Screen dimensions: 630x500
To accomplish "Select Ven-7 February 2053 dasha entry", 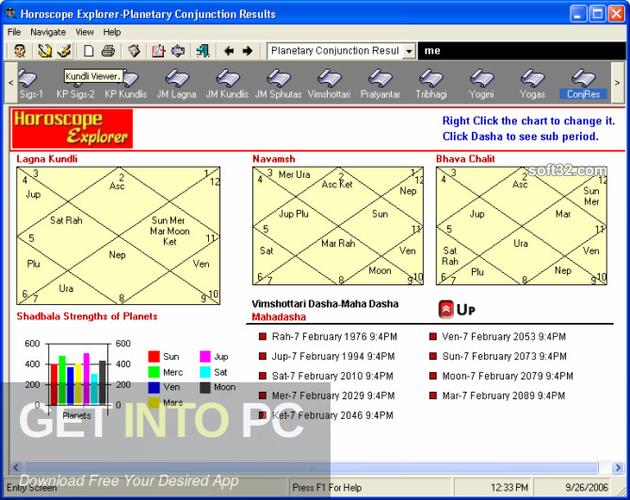I will pos(501,336).
